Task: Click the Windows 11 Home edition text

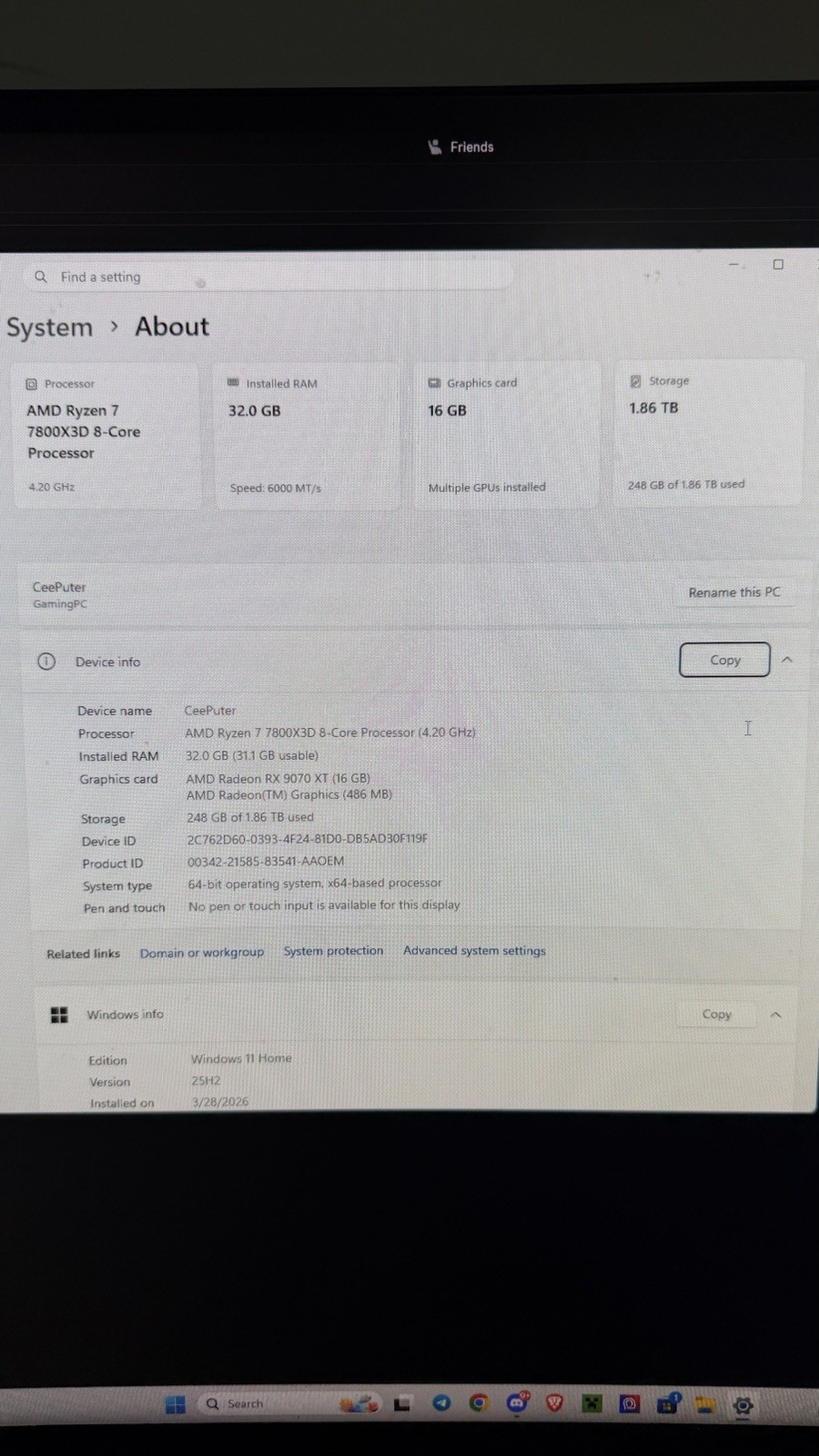Action: (241, 1058)
